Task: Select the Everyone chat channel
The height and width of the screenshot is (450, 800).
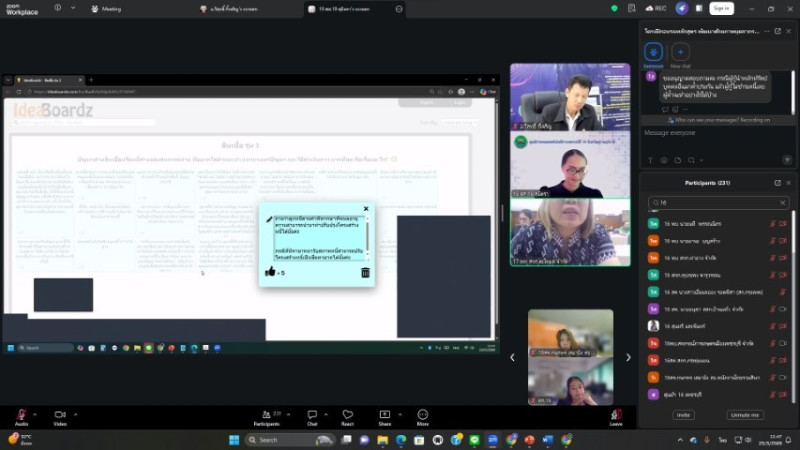Action: coord(653,52)
